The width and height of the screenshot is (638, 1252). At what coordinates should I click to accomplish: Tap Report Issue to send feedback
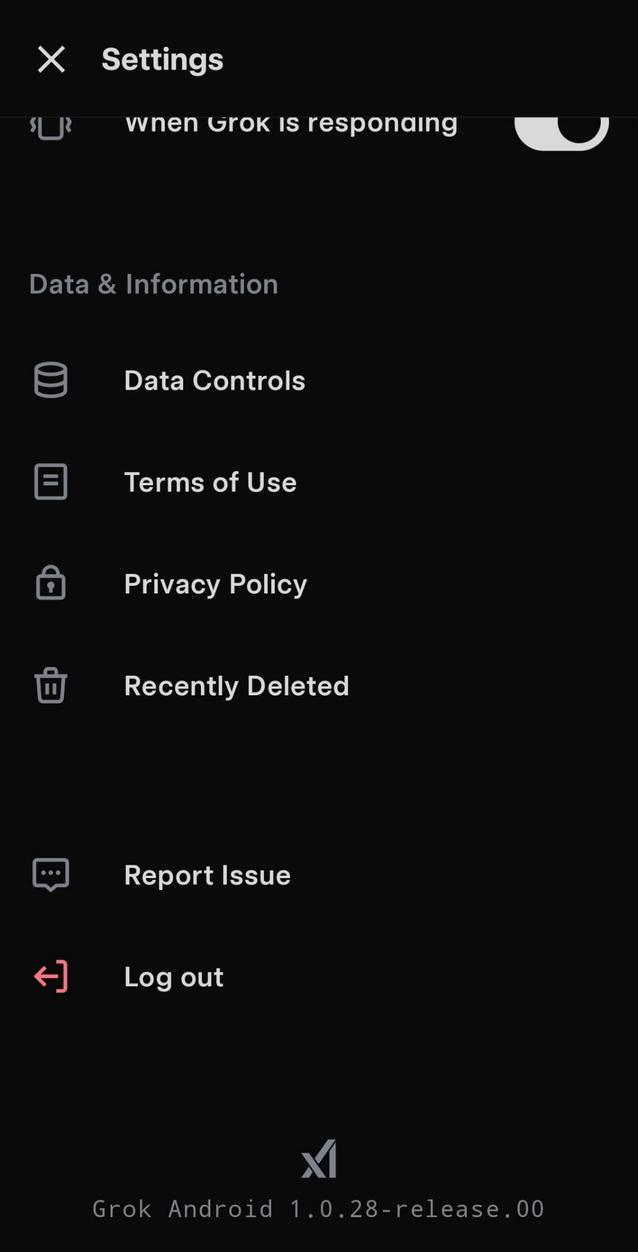coord(206,874)
